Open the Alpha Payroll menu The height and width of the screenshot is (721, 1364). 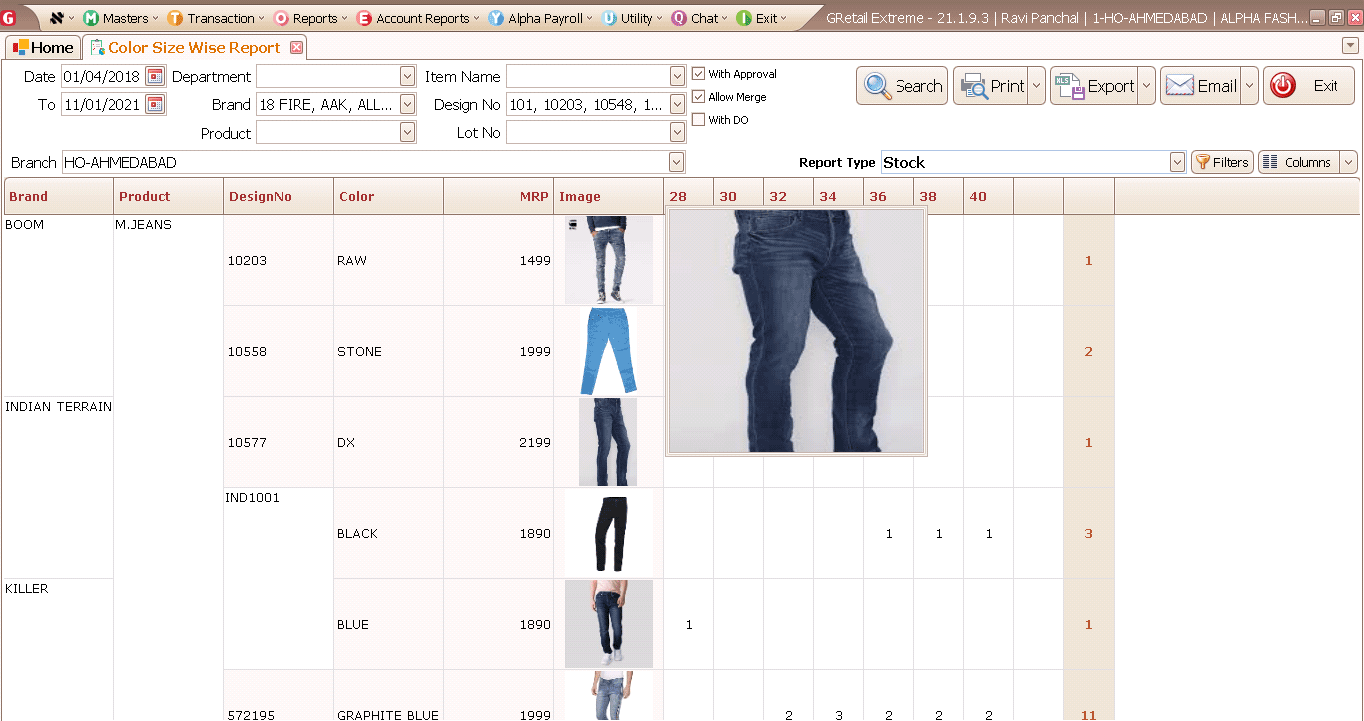click(540, 18)
